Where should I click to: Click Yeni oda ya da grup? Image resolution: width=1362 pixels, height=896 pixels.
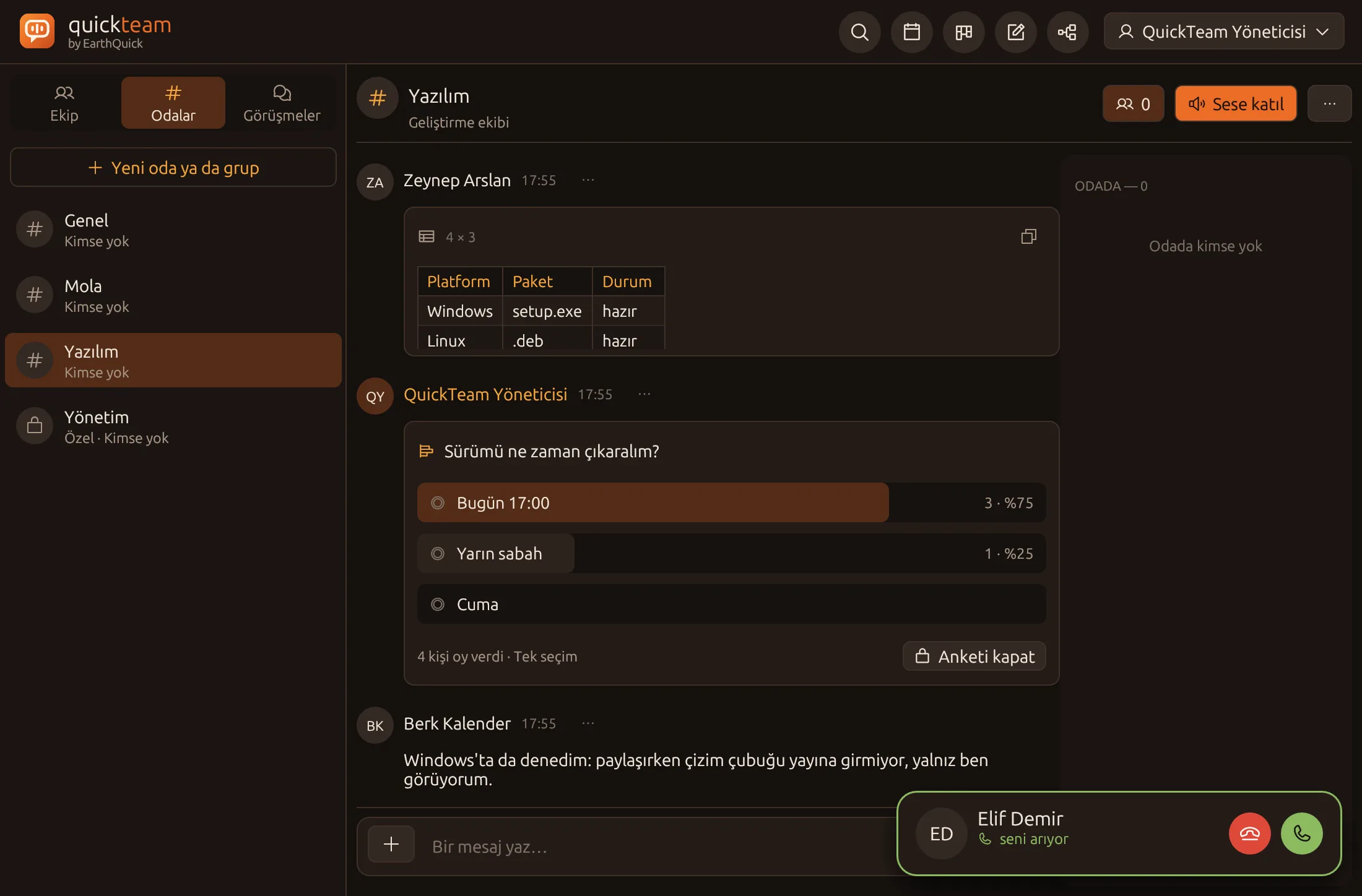173,167
